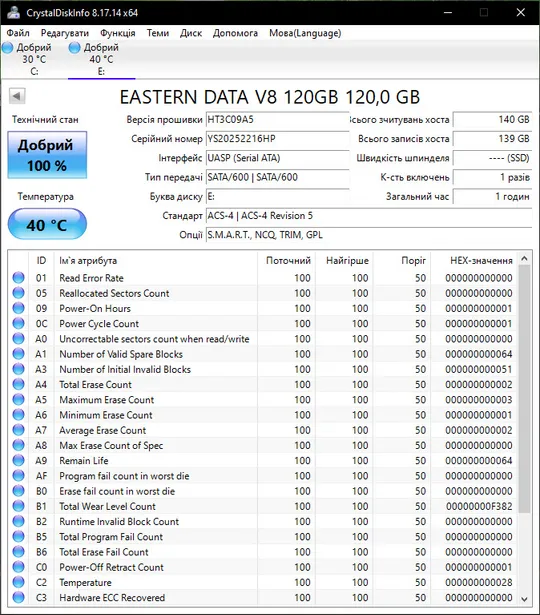Click status orb of Max Erase Count of Spec
540x615 pixels.
[x=18, y=445]
